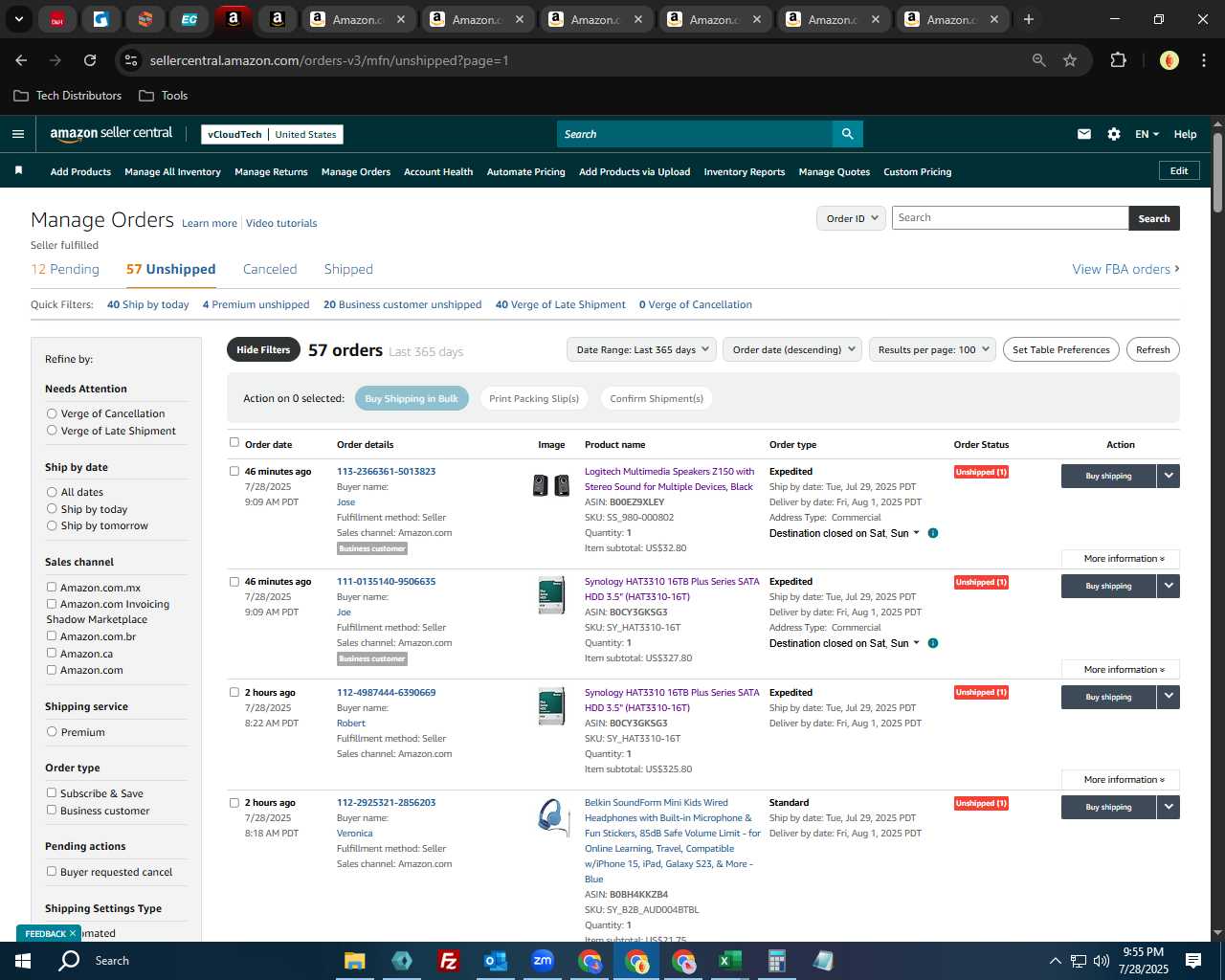The width and height of the screenshot is (1225, 980).
Task: Open the Order ID search type dropdown
Action: click(851, 218)
